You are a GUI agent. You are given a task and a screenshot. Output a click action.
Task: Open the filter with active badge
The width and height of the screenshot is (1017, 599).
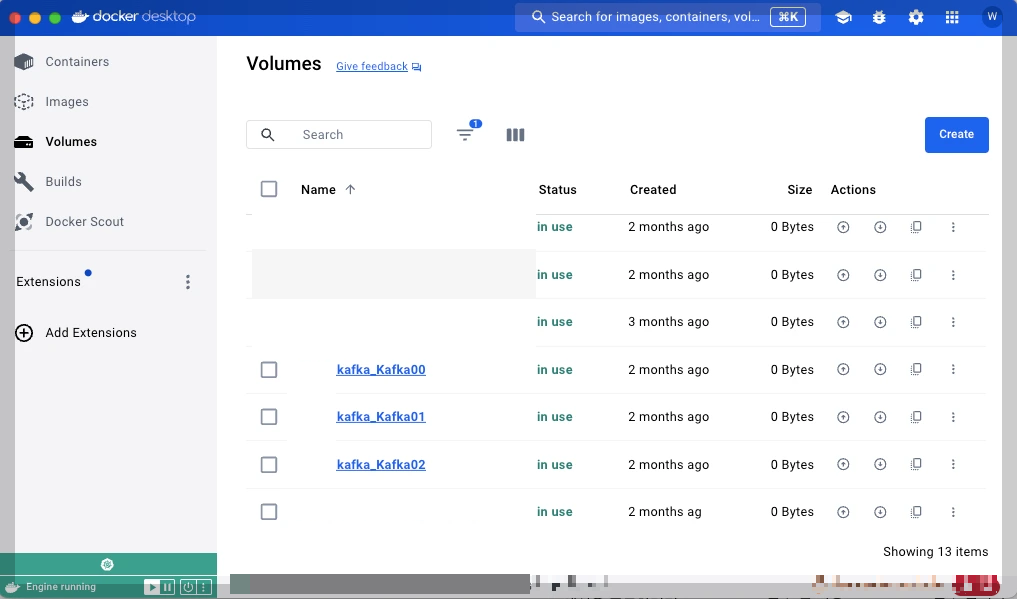(465, 134)
